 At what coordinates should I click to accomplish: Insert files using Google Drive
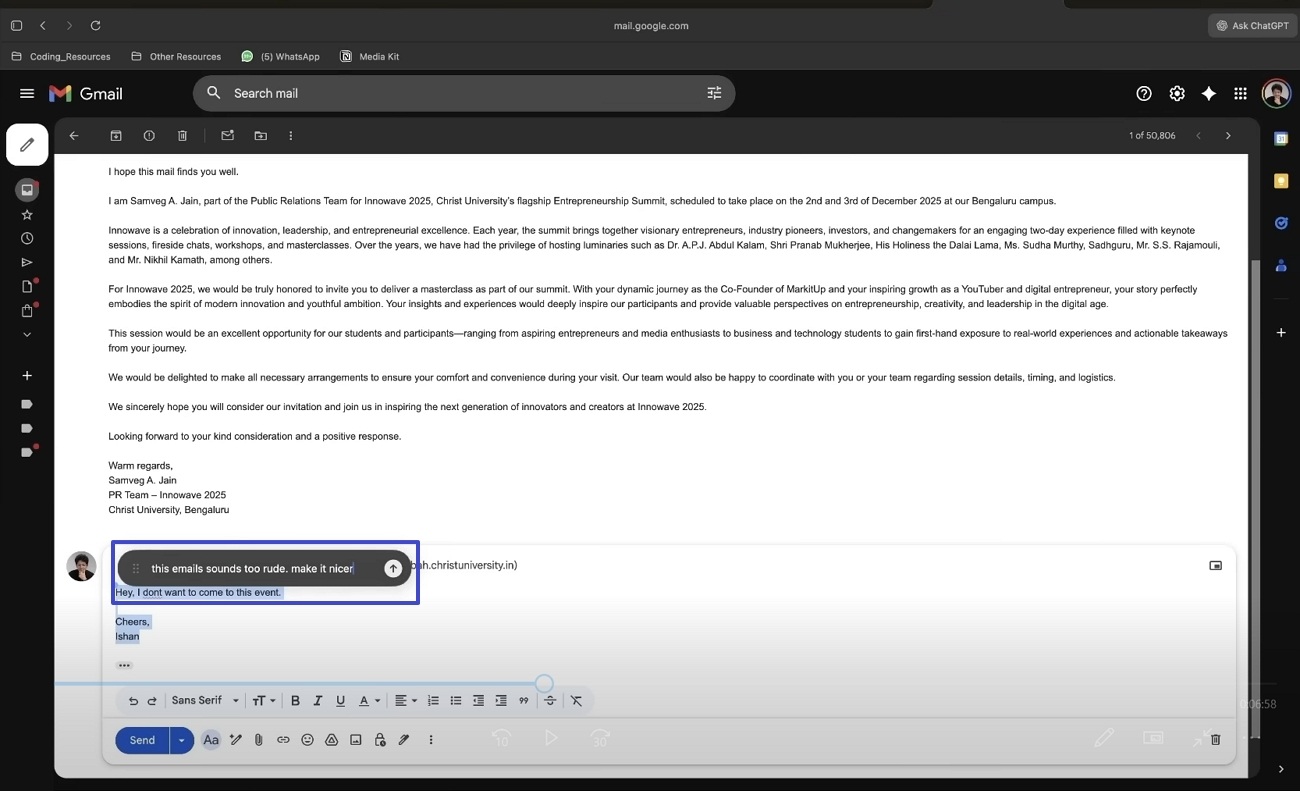(x=331, y=739)
